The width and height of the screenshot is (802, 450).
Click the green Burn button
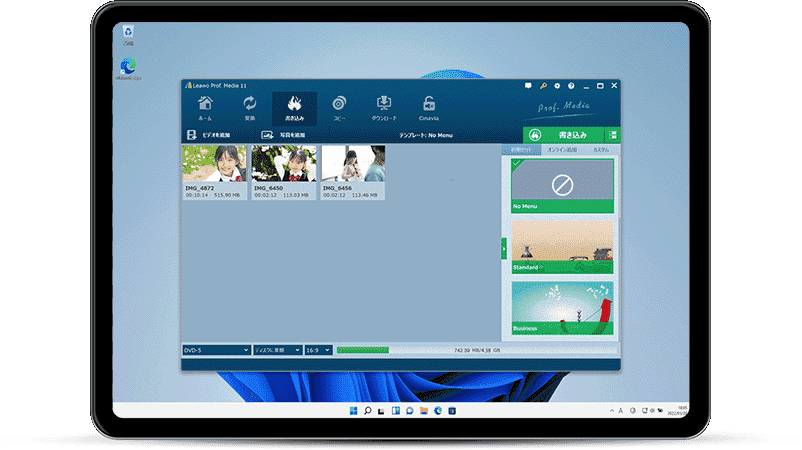pos(563,135)
